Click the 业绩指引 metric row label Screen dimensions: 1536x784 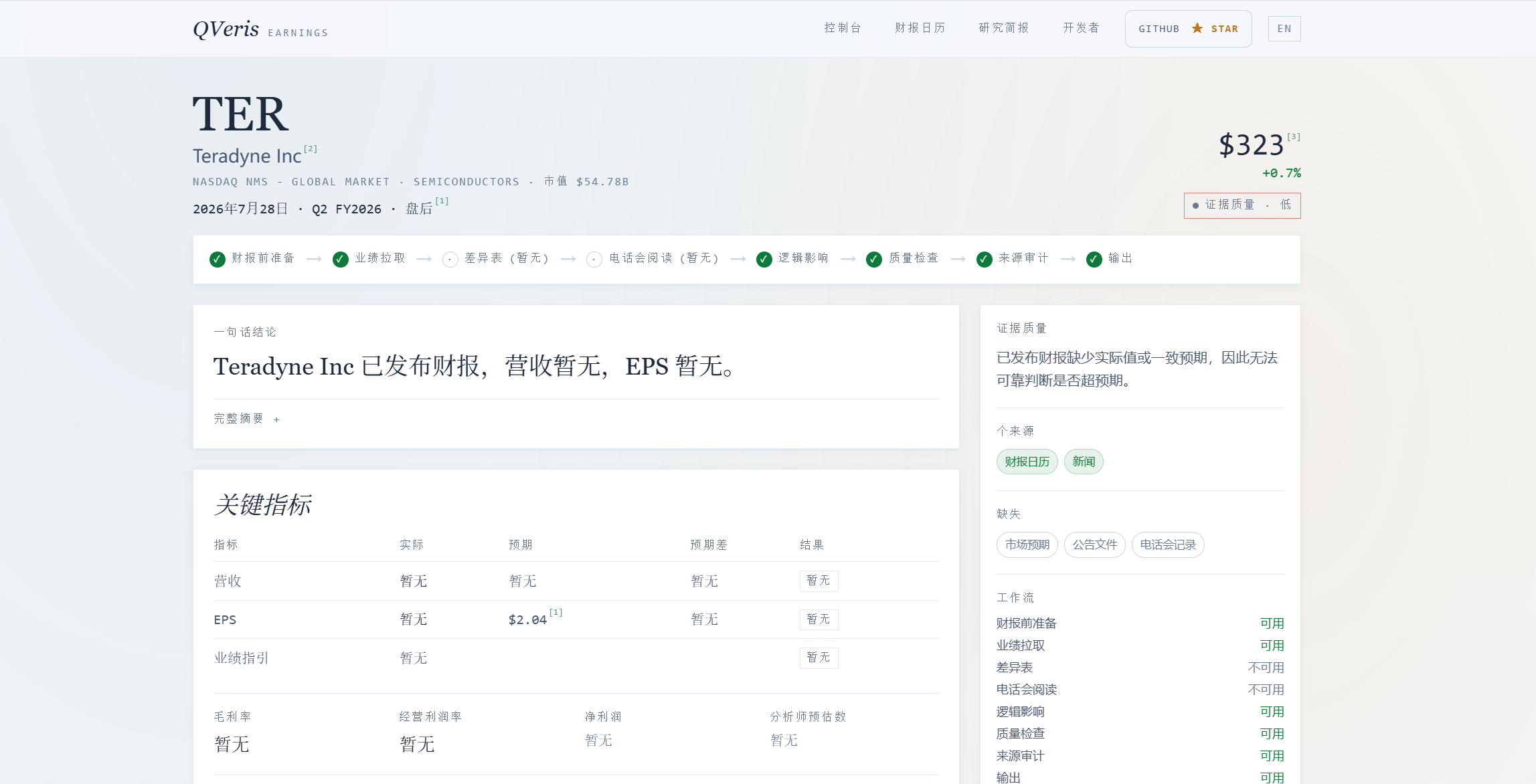pyautogui.click(x=241, y=658)
